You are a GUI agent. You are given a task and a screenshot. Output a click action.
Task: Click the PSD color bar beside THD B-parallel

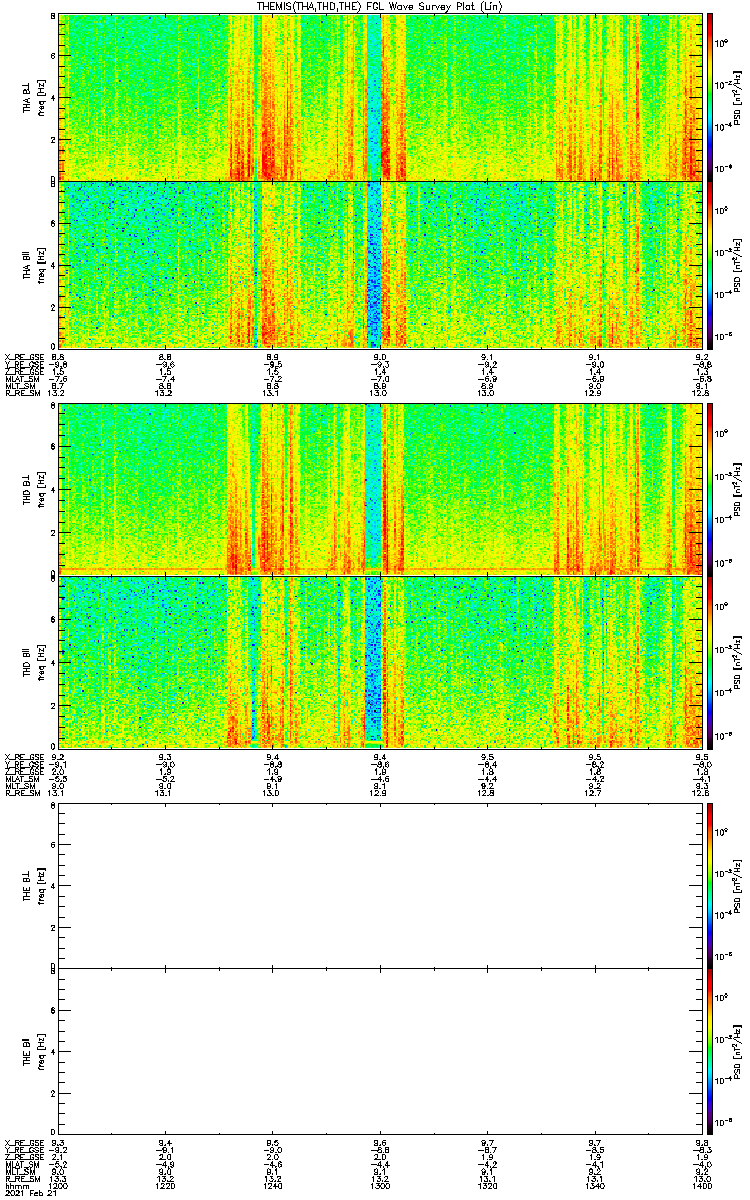[x=711, y=661]
